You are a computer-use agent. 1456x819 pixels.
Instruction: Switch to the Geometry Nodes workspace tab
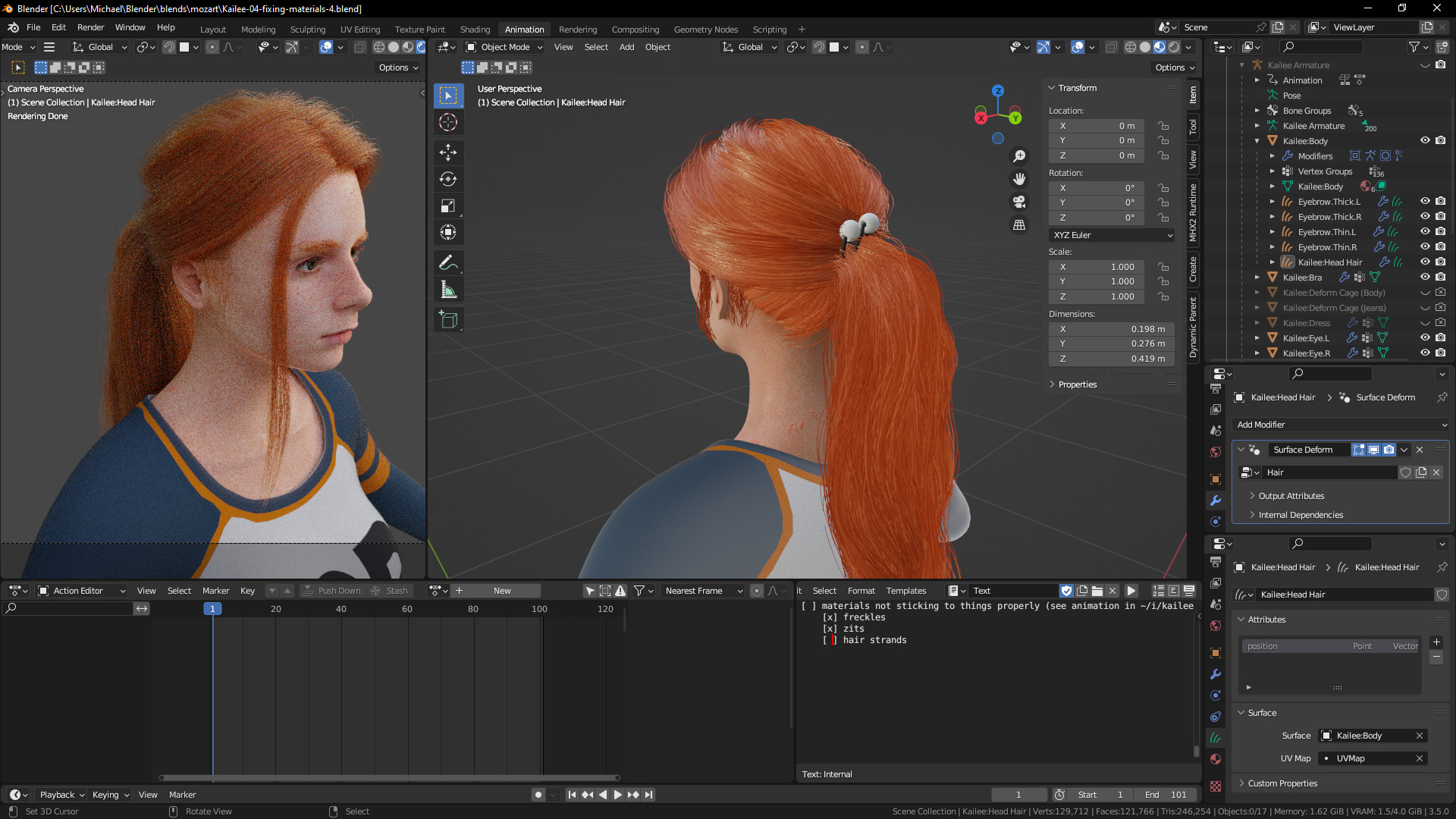[705, 30]
